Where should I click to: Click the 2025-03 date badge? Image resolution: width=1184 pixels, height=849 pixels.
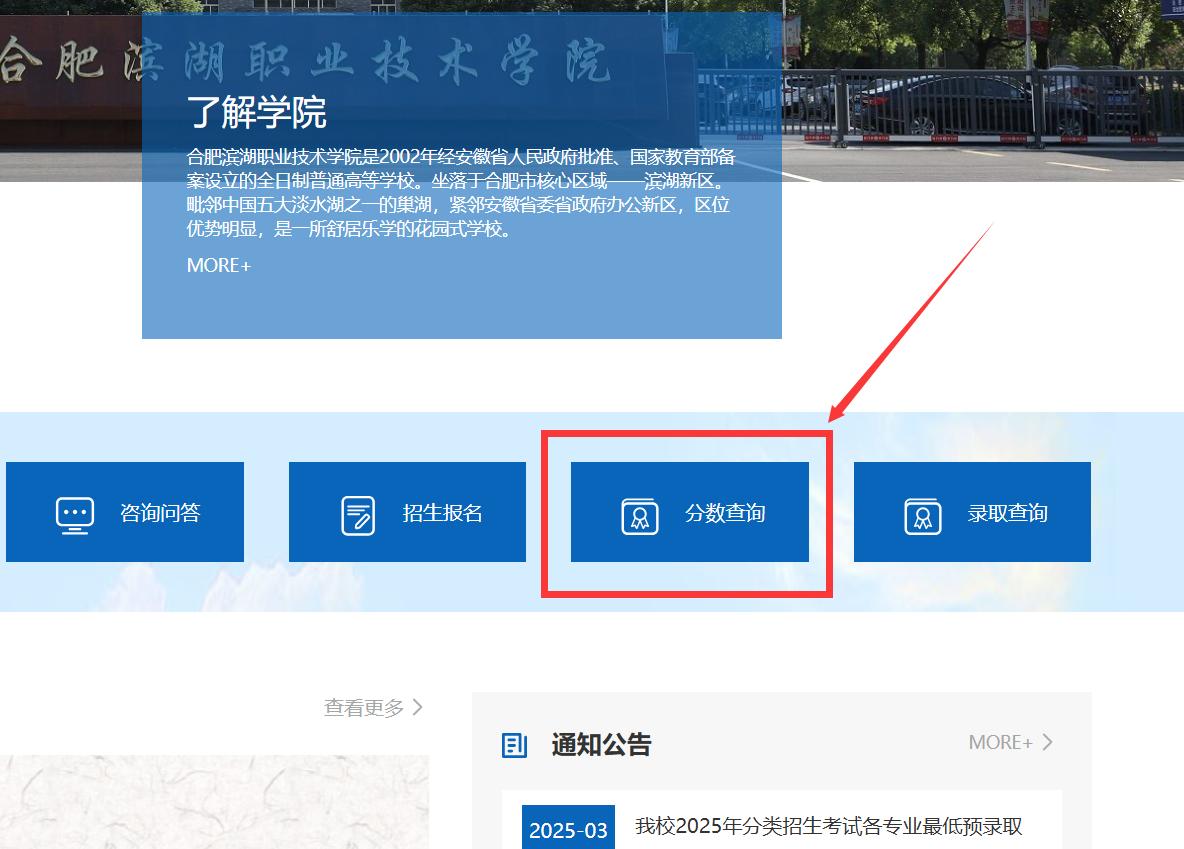coord(568,828)
